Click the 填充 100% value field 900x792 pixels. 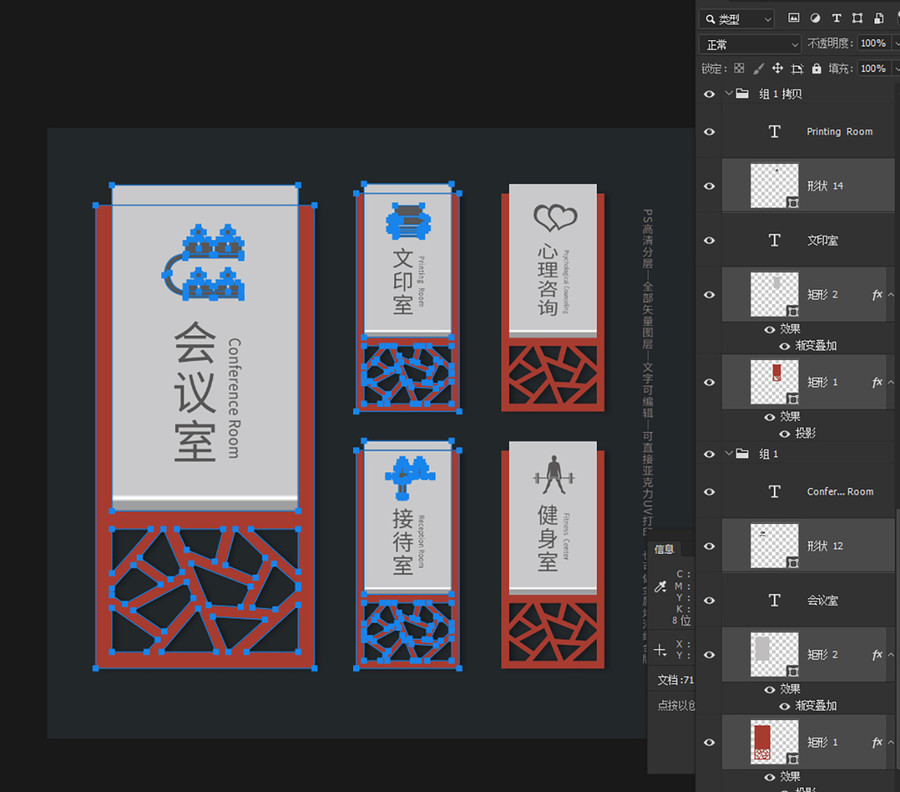click(873, 68)
